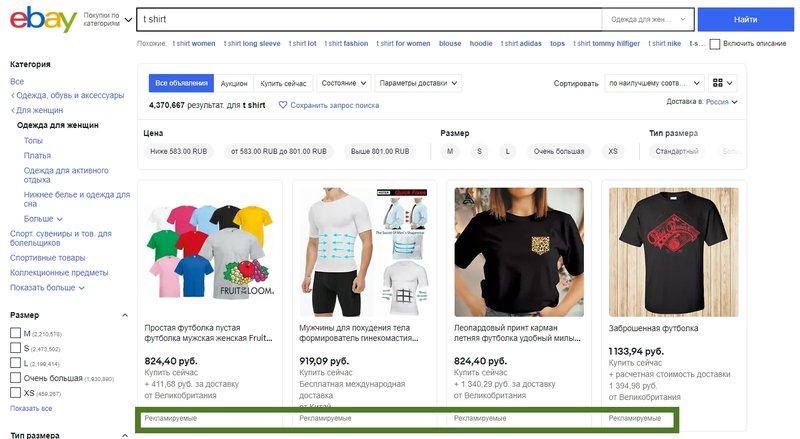Enable Включить описание checkbox
This screenshot has height=439, width=800.
point(715,44)
